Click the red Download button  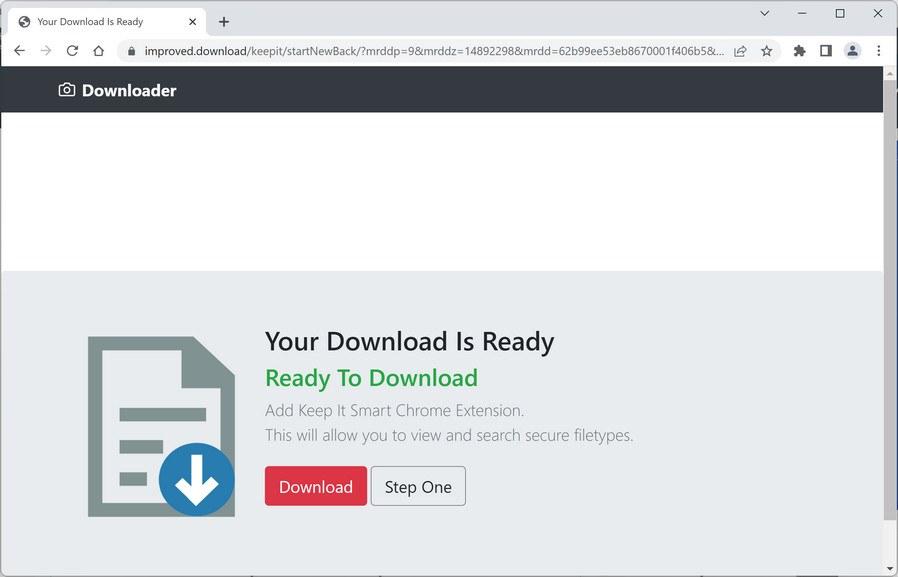click(315, 486)
